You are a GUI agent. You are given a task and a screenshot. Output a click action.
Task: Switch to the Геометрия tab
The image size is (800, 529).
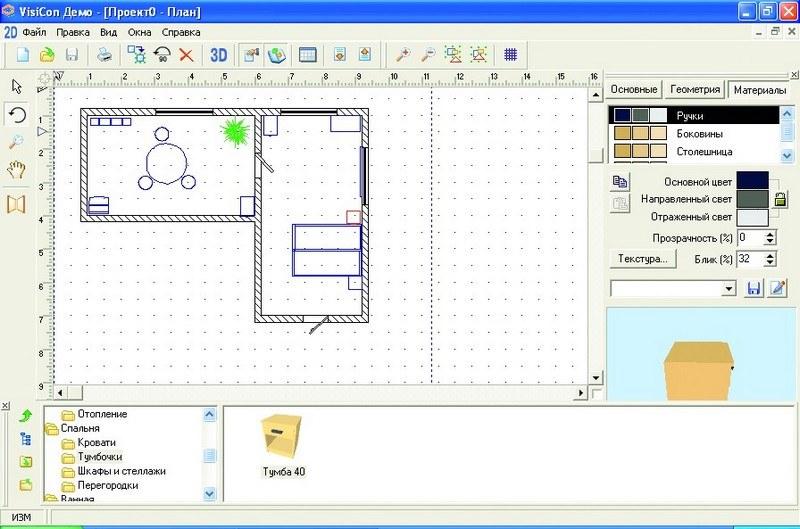click(695, 89)
